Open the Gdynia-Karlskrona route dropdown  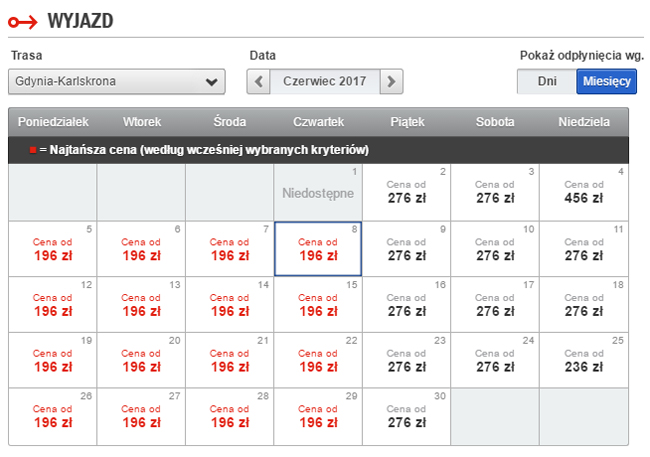(117, 81)
